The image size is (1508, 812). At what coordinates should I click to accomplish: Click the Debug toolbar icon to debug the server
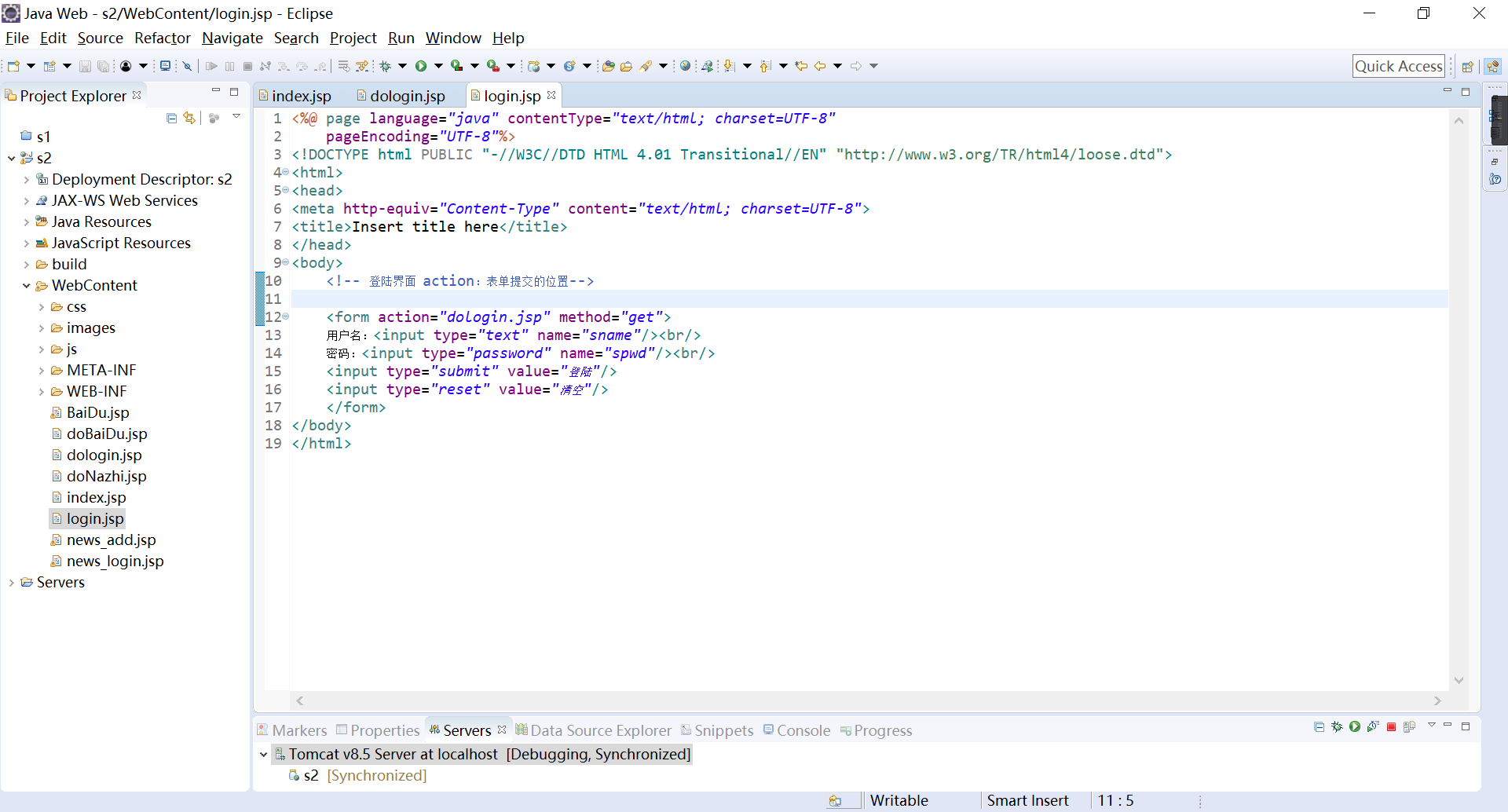tap(1337, 726)
